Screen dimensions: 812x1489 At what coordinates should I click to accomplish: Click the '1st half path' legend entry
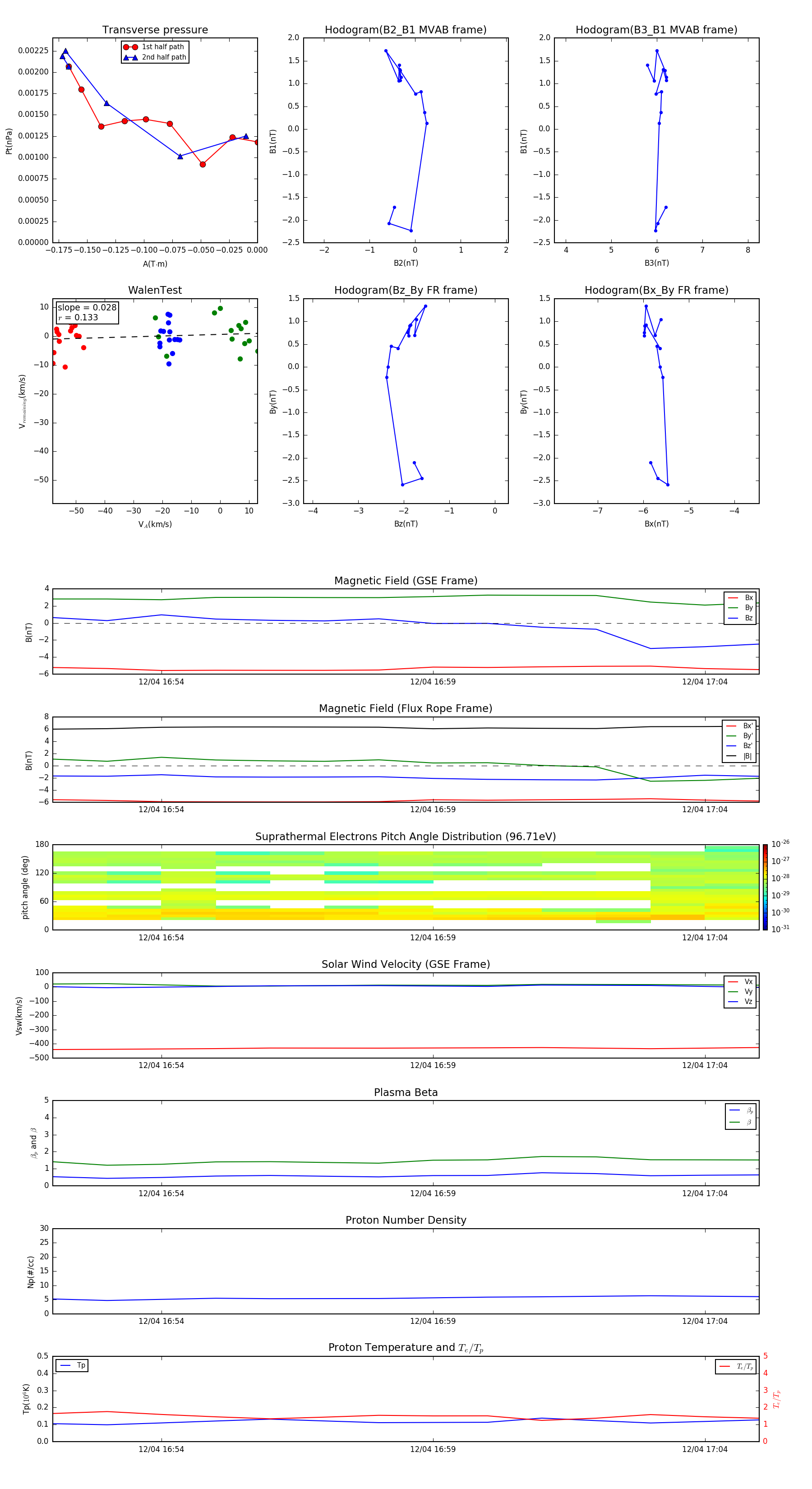(154, 47)
